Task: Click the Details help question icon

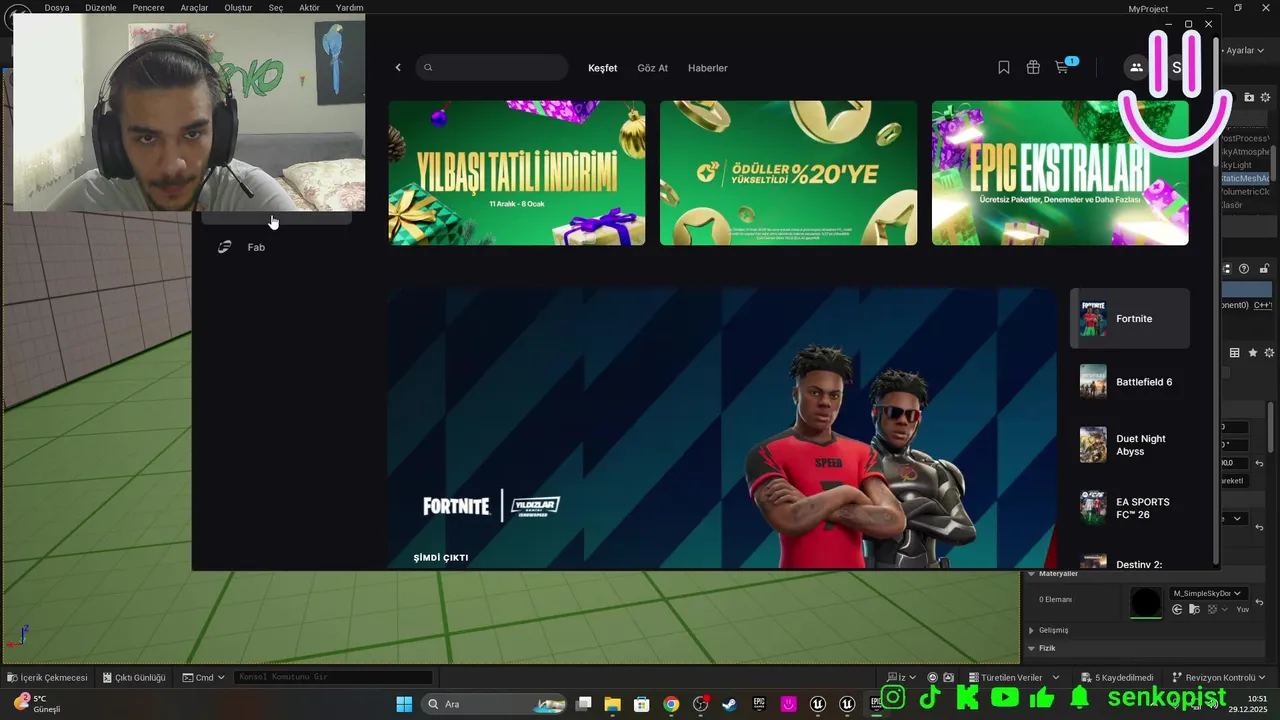Action: point(1244,268)
